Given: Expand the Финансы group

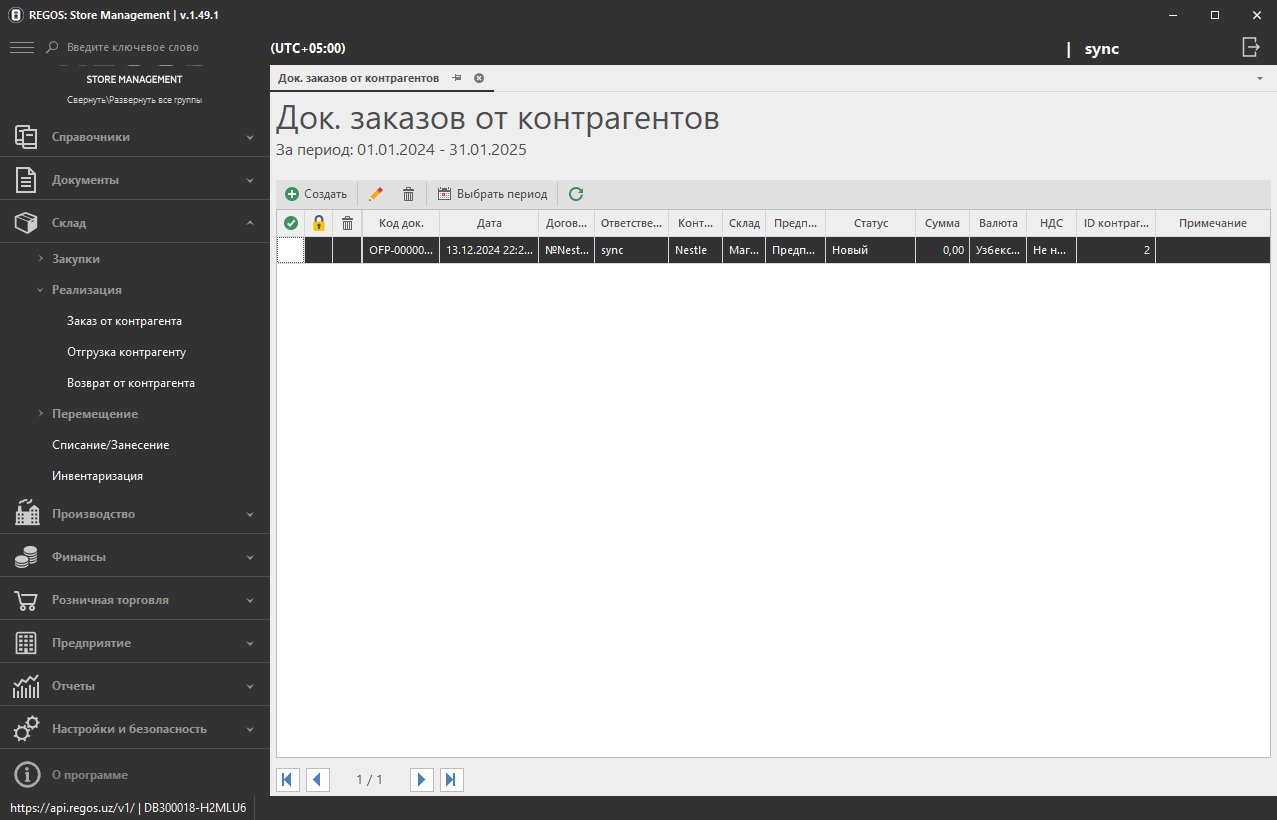Looking at the screenshot, I should (135, 557).
